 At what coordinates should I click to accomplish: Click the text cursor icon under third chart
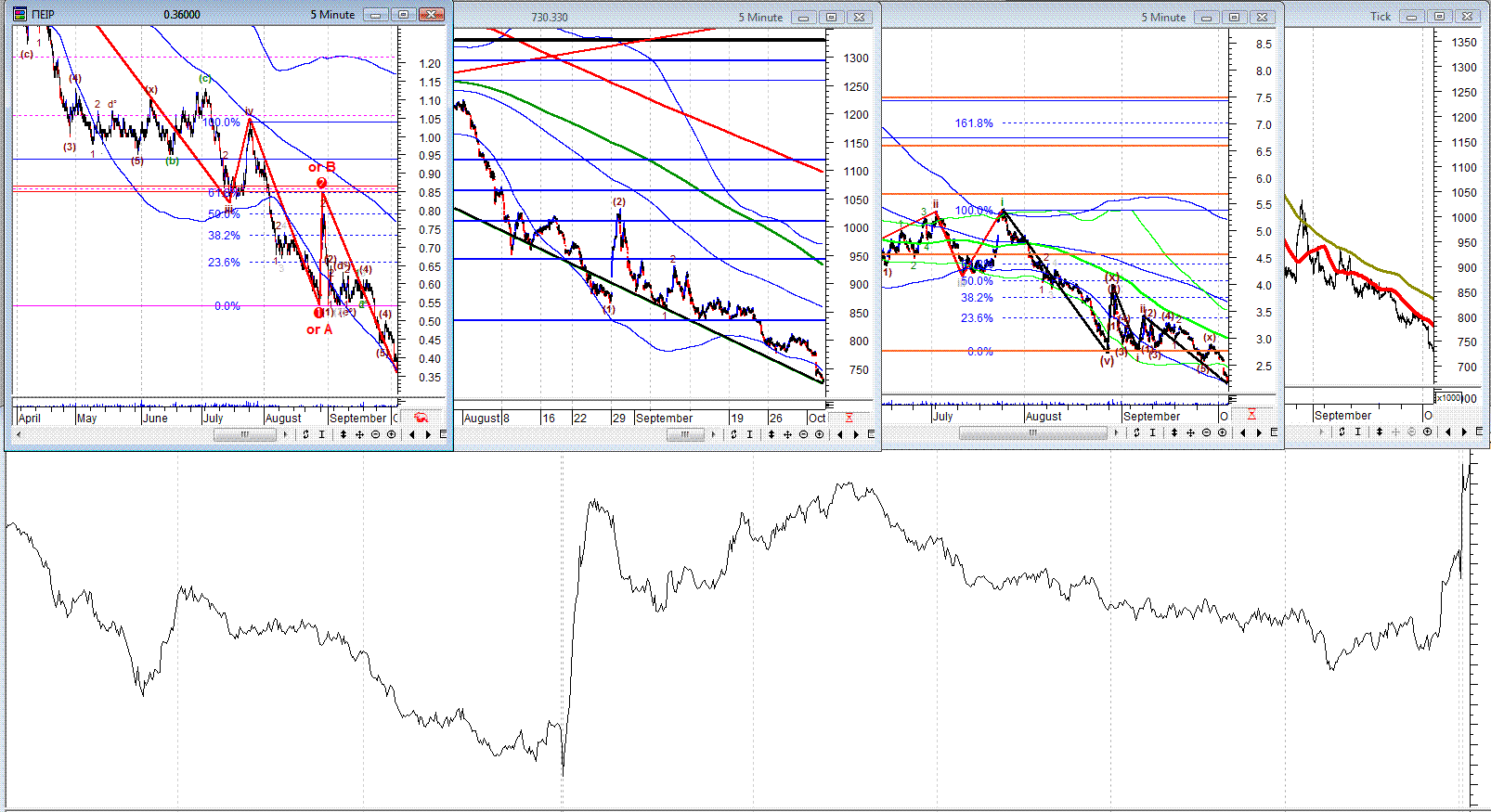tap(1152, 432)
